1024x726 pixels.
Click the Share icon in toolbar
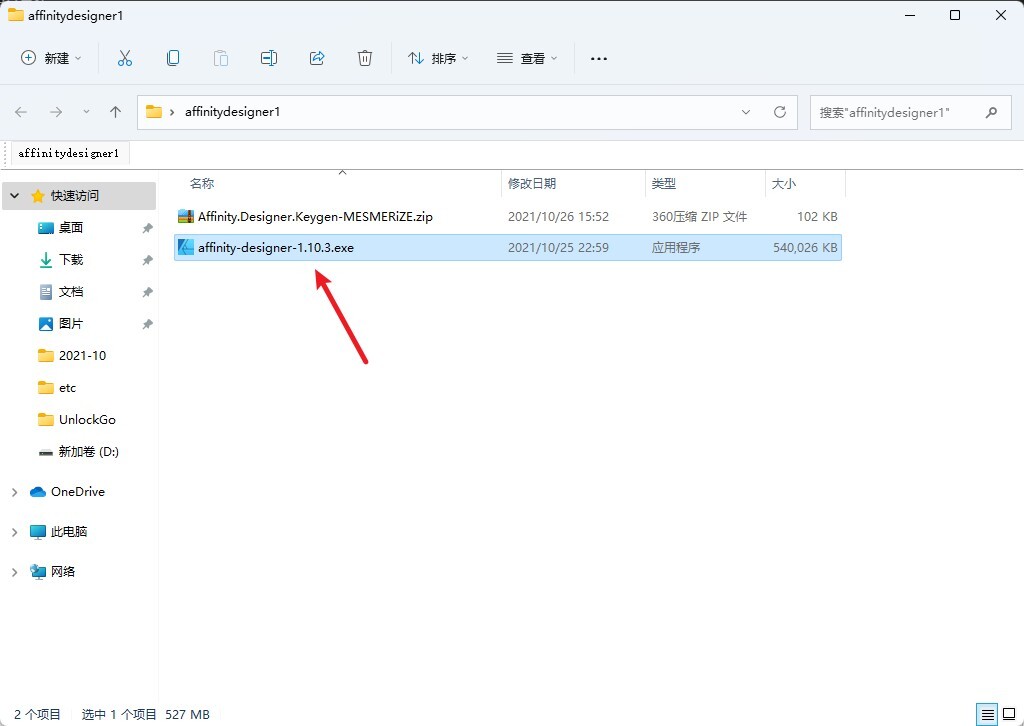coord(317,58)
